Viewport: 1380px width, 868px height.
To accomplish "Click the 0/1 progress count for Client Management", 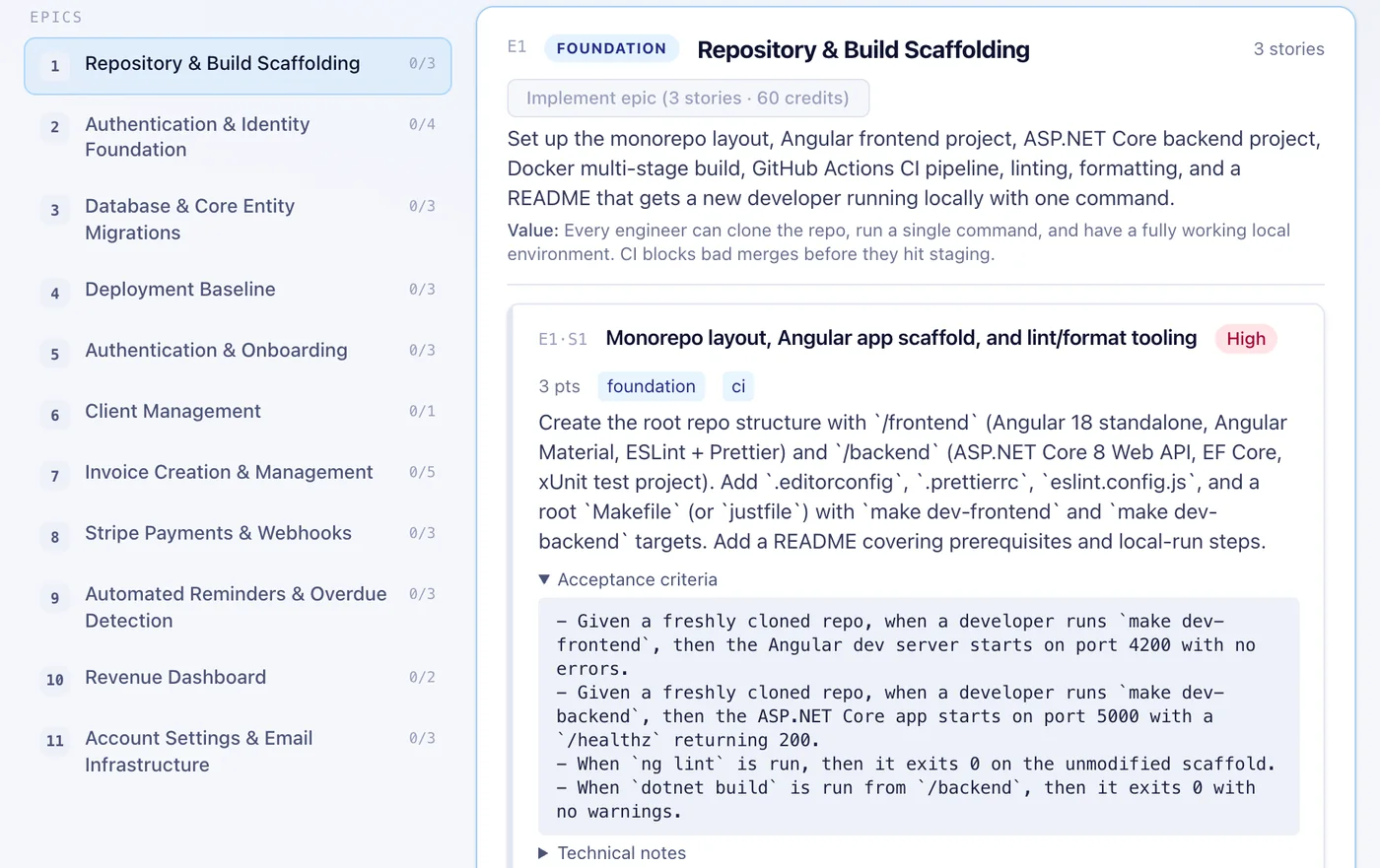I will pyautogui.click(x=422, y=411).
